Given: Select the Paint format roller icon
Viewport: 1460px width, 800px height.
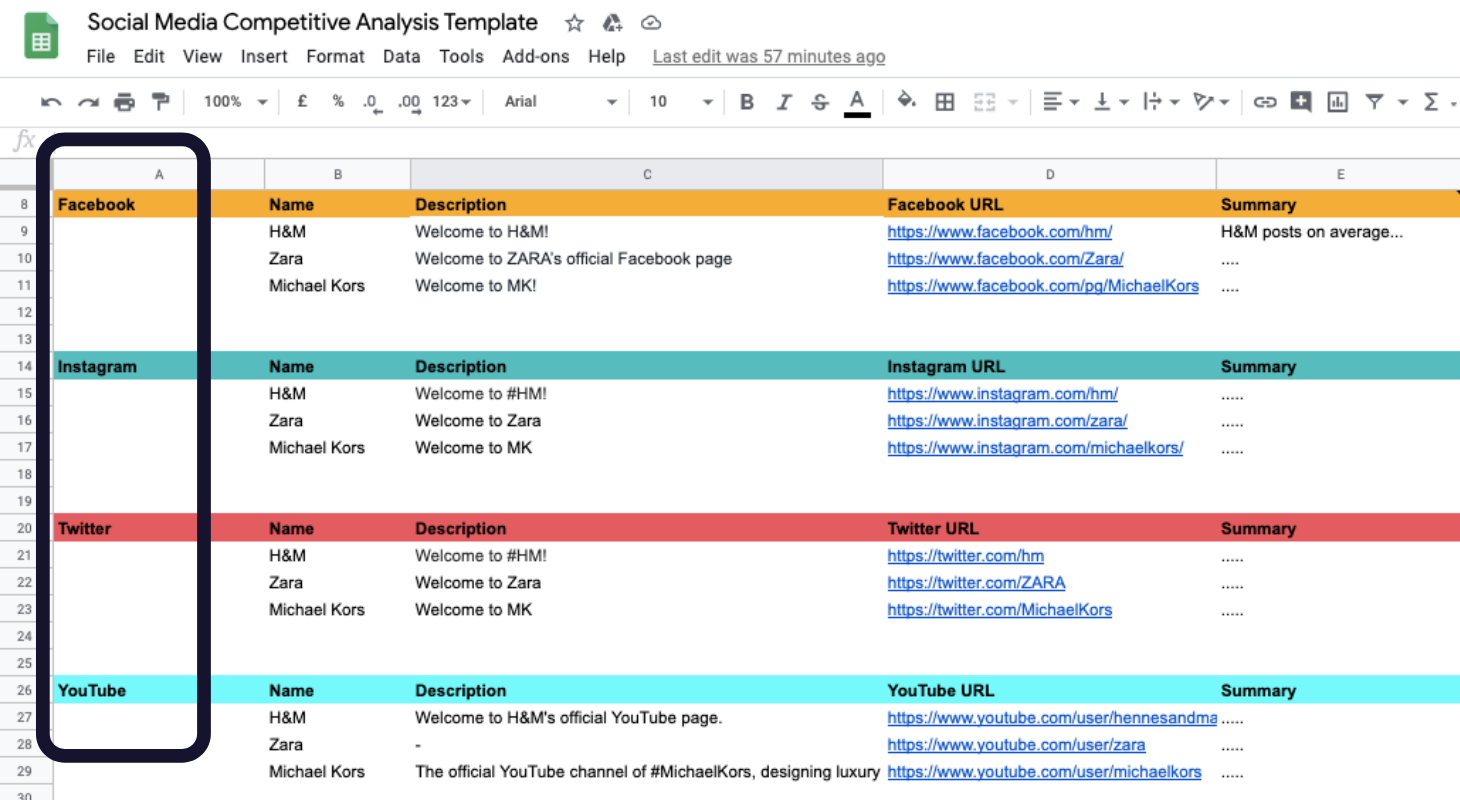Looking at the screenshot, I should [160, 102].
